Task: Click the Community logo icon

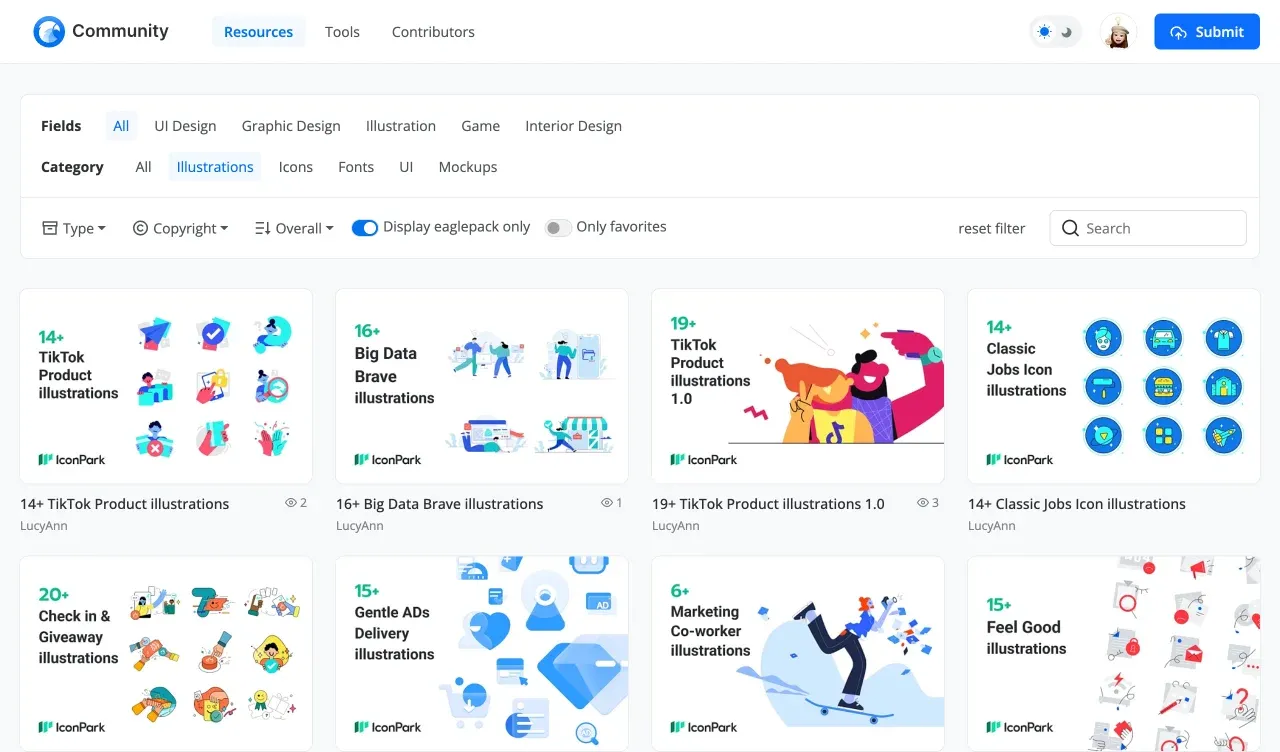Action: (x=49, y=32)
